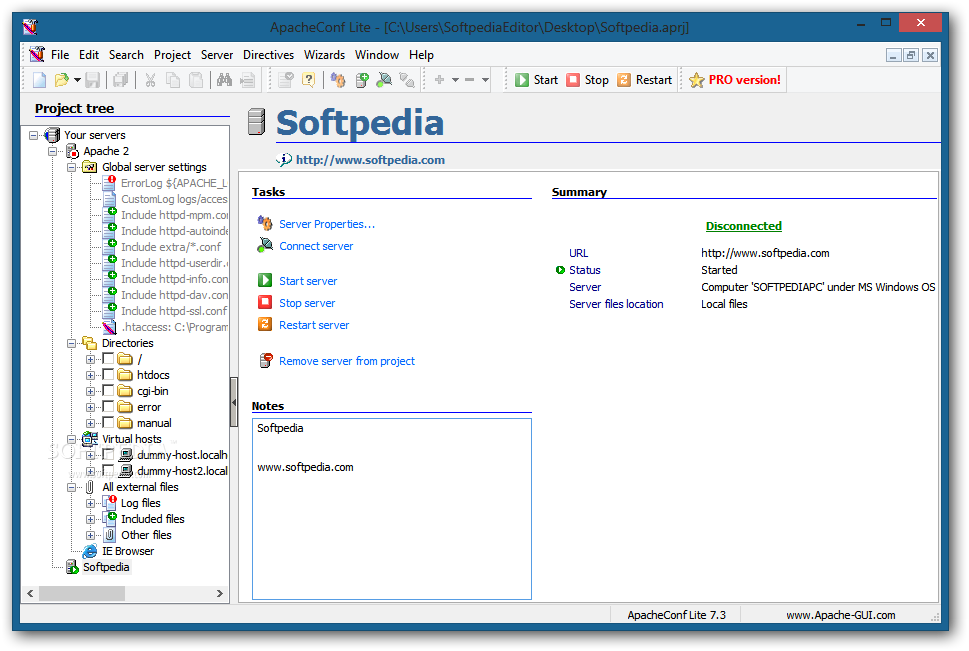Open the dropdown arrow next to plus
Screen dimensions: 969x651
(455, 80)
